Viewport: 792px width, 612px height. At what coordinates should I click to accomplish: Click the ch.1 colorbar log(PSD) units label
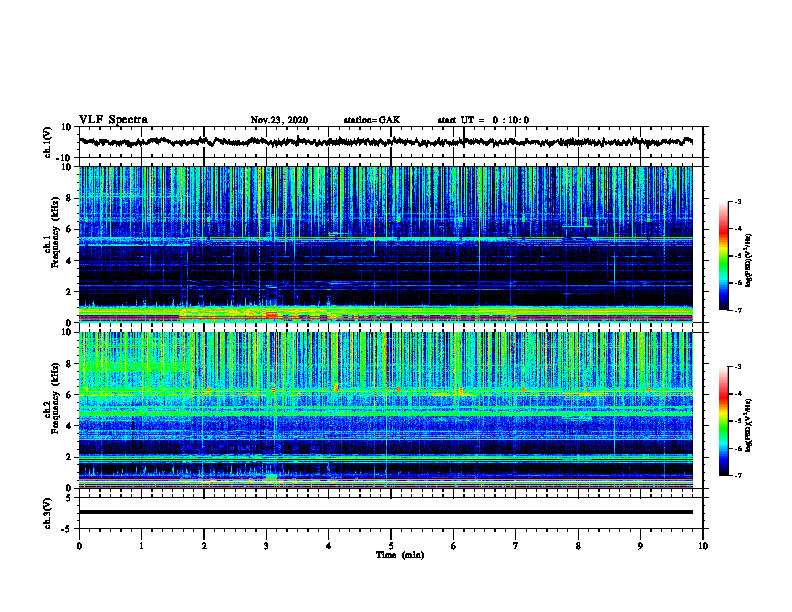(749, 261)
